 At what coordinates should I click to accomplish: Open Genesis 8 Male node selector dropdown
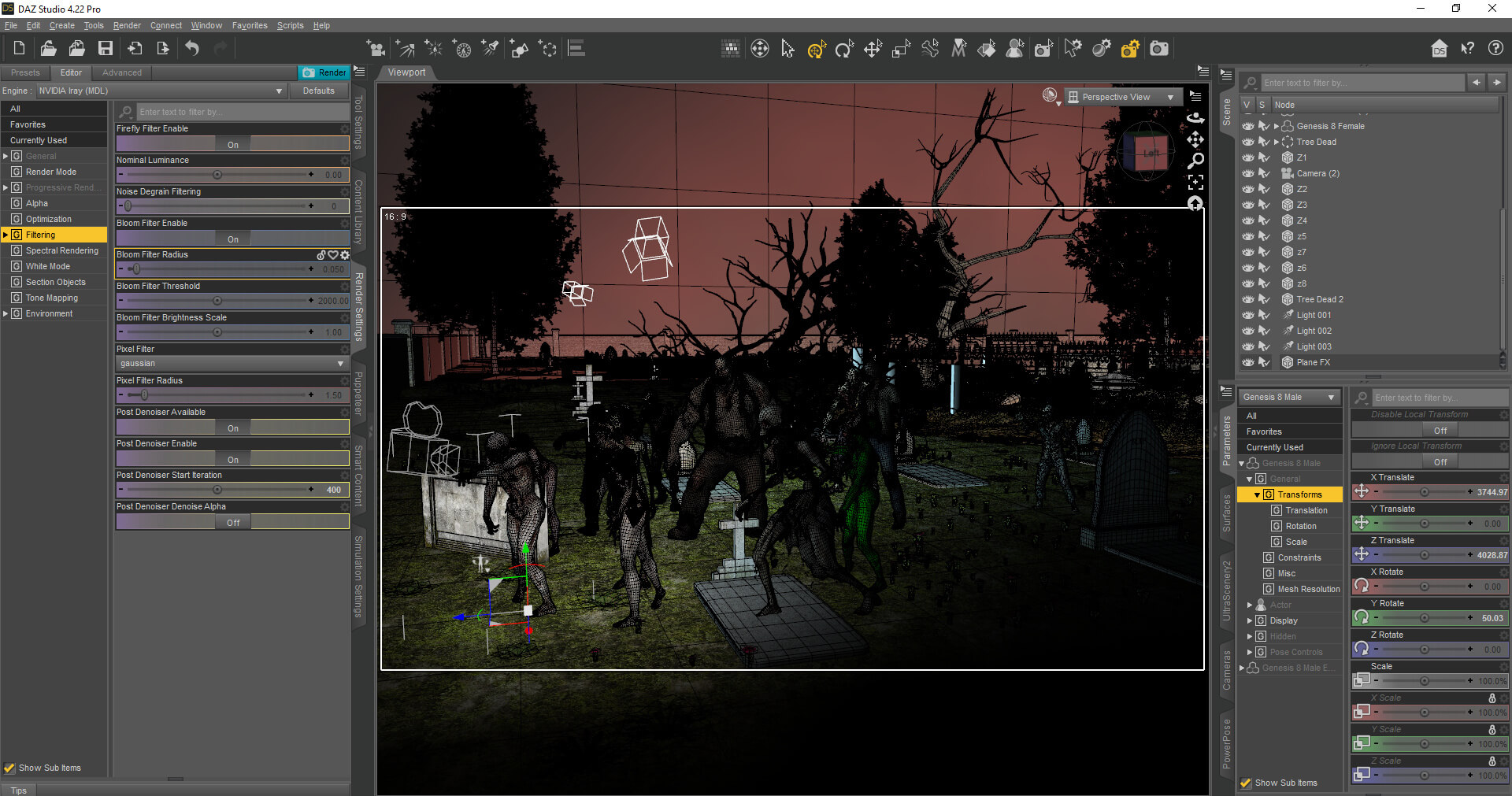1290,397
